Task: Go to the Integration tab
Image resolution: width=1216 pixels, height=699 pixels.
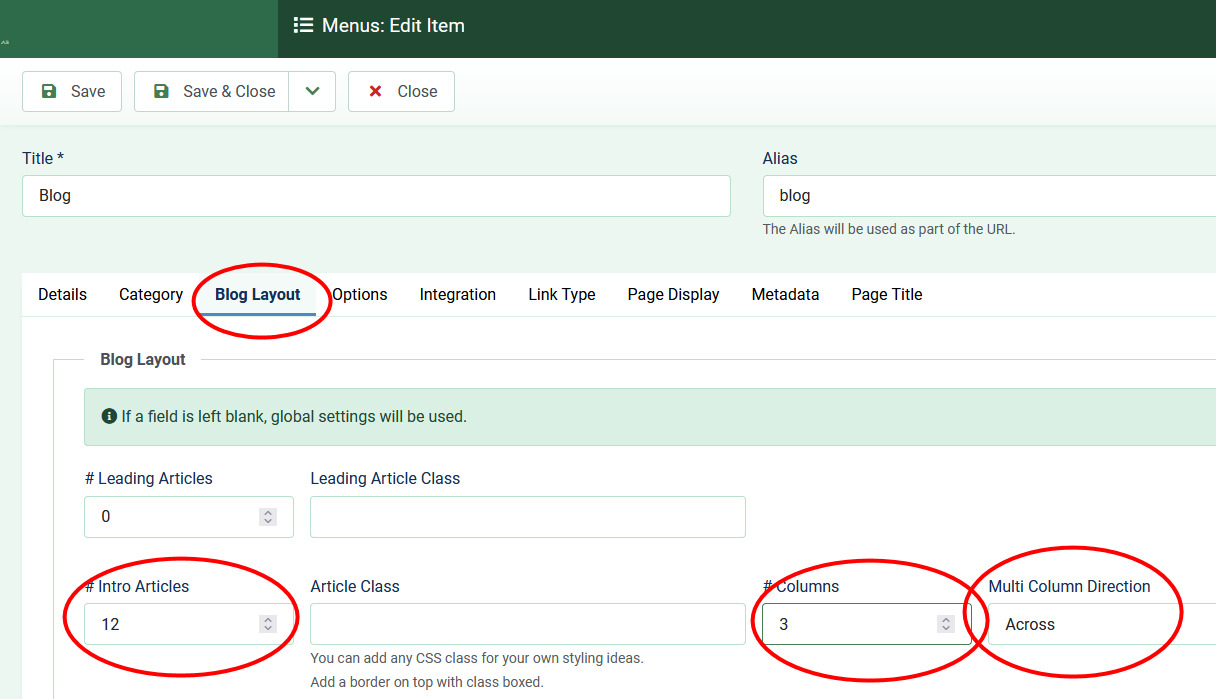Action: pyautogui.click(x=457, y=295)
